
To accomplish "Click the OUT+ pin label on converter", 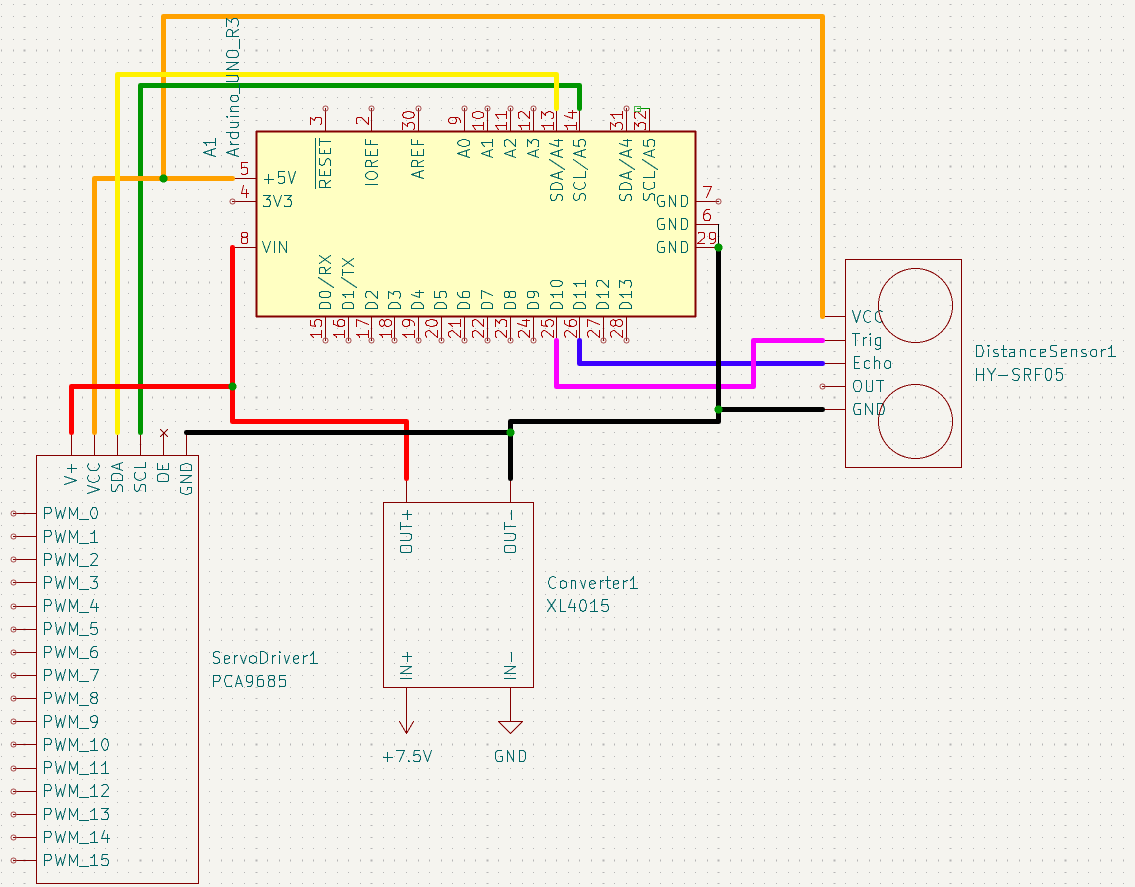I will click(x=406, y=531).
